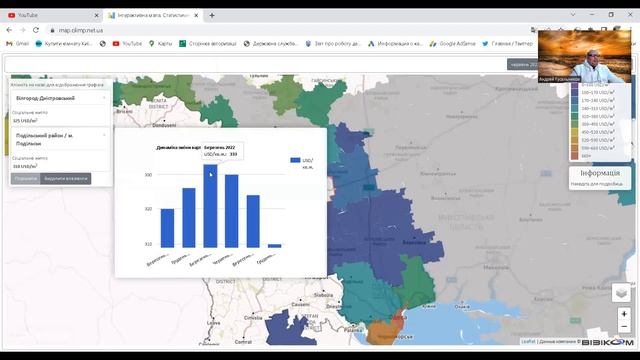Select the 520–590 USD/м² legend color

pyautogui.click(x=575, y=140)
